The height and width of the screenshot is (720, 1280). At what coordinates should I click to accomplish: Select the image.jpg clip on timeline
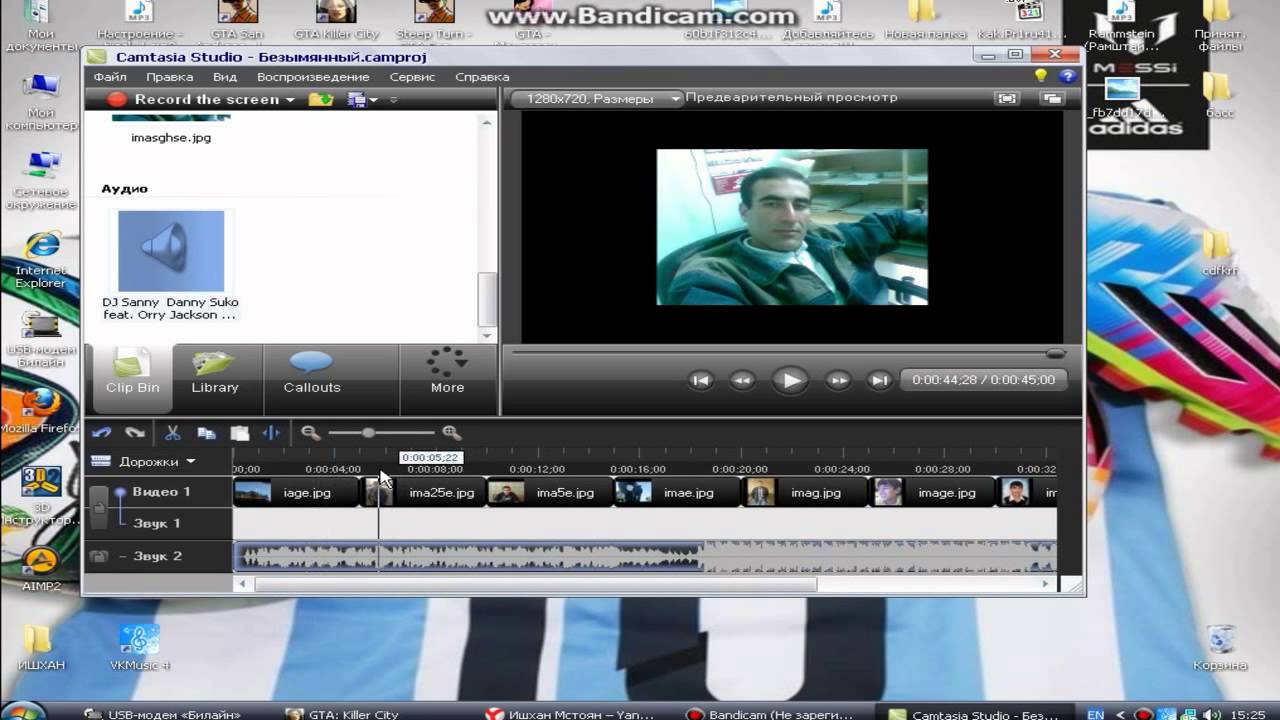[932, 492]
